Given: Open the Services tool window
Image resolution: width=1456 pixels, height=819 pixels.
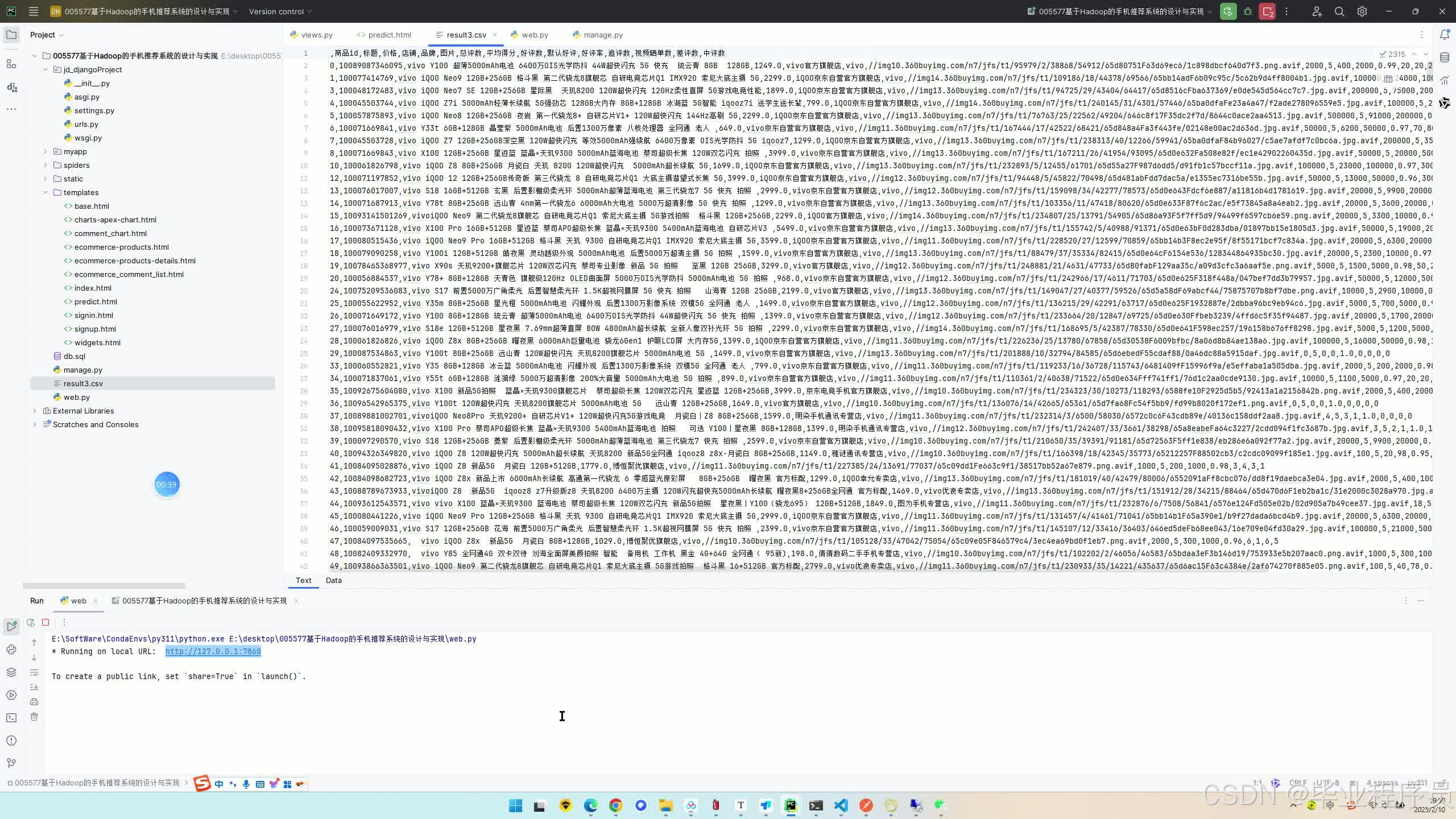Looking at the screenshot, I should 11,694.
